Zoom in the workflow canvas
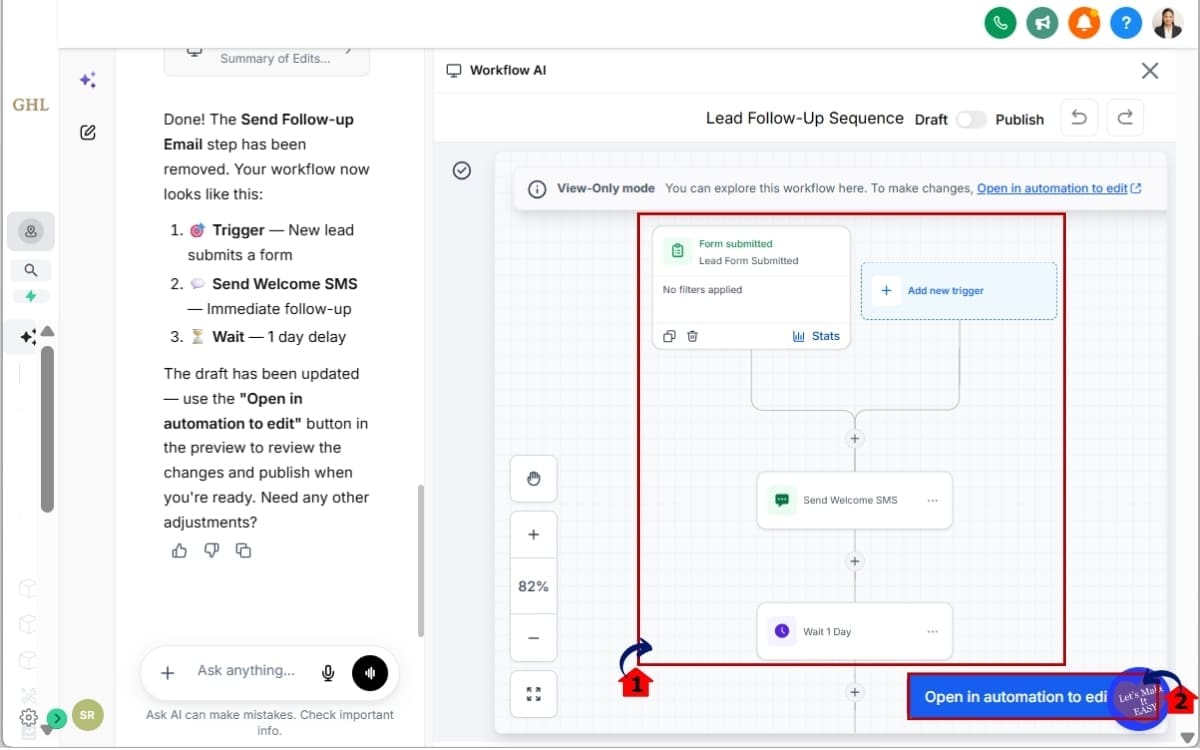 click(533, 535)
